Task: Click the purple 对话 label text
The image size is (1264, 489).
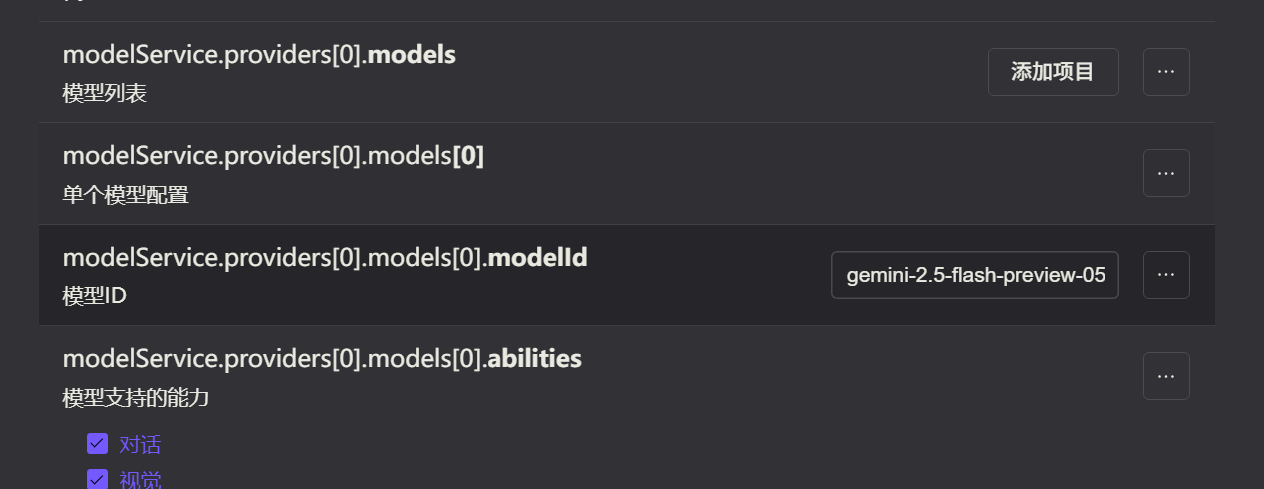Action: 140,445
